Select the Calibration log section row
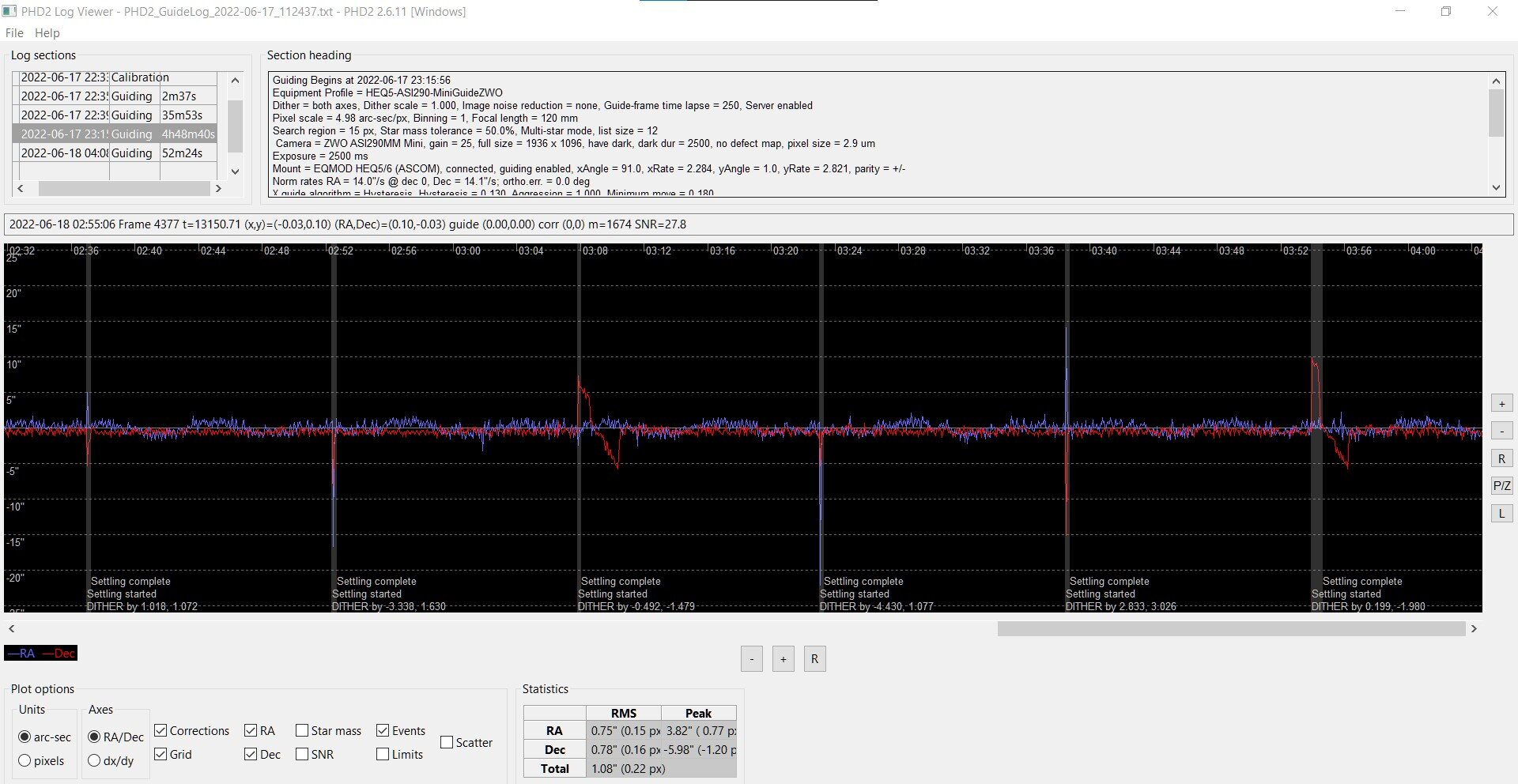 [x=115, y=77]
